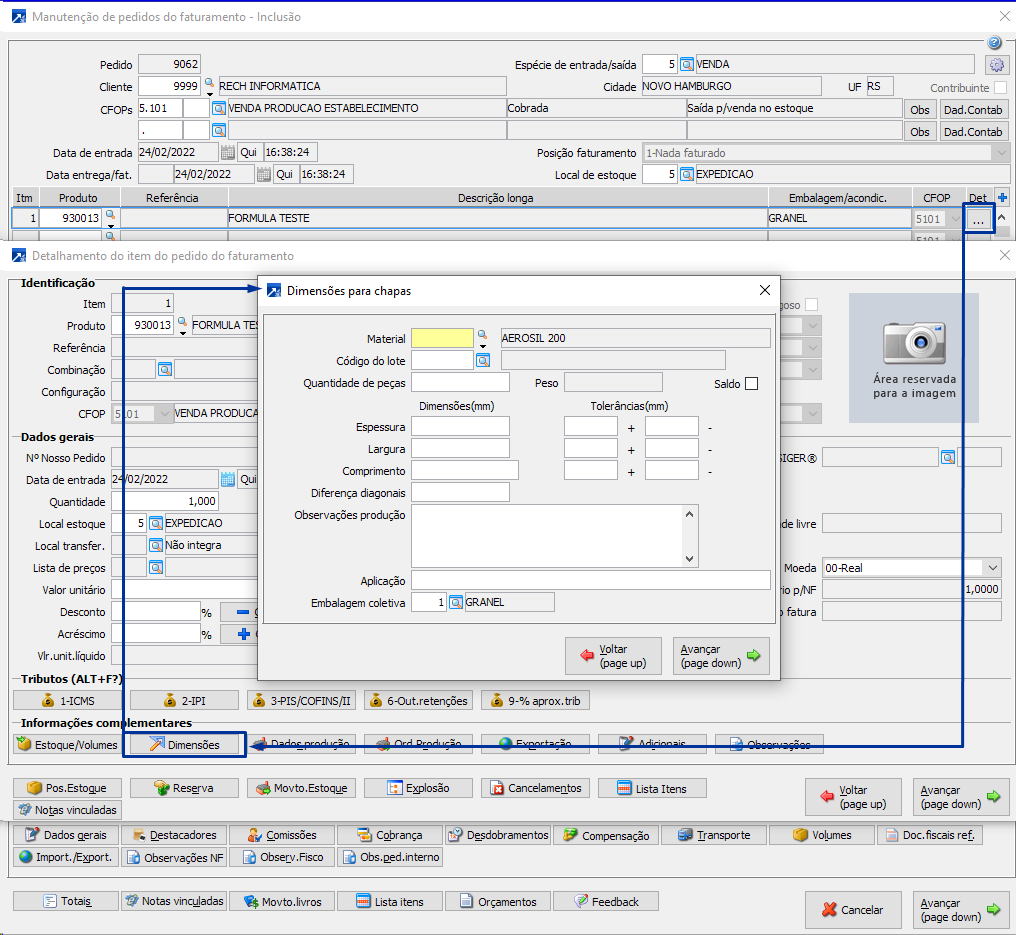Expand the Moeda dropdown
The height and width of the screenshot is (935, 1016).
pos(991,567)
